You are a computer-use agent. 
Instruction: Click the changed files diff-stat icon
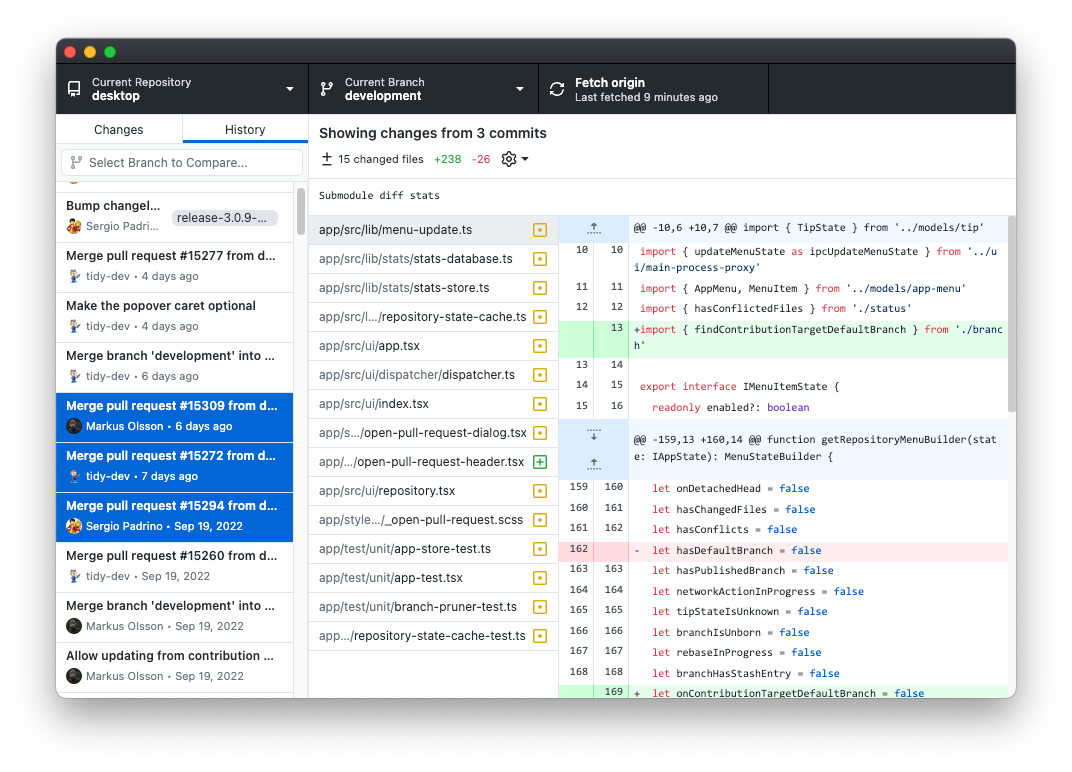325,158
